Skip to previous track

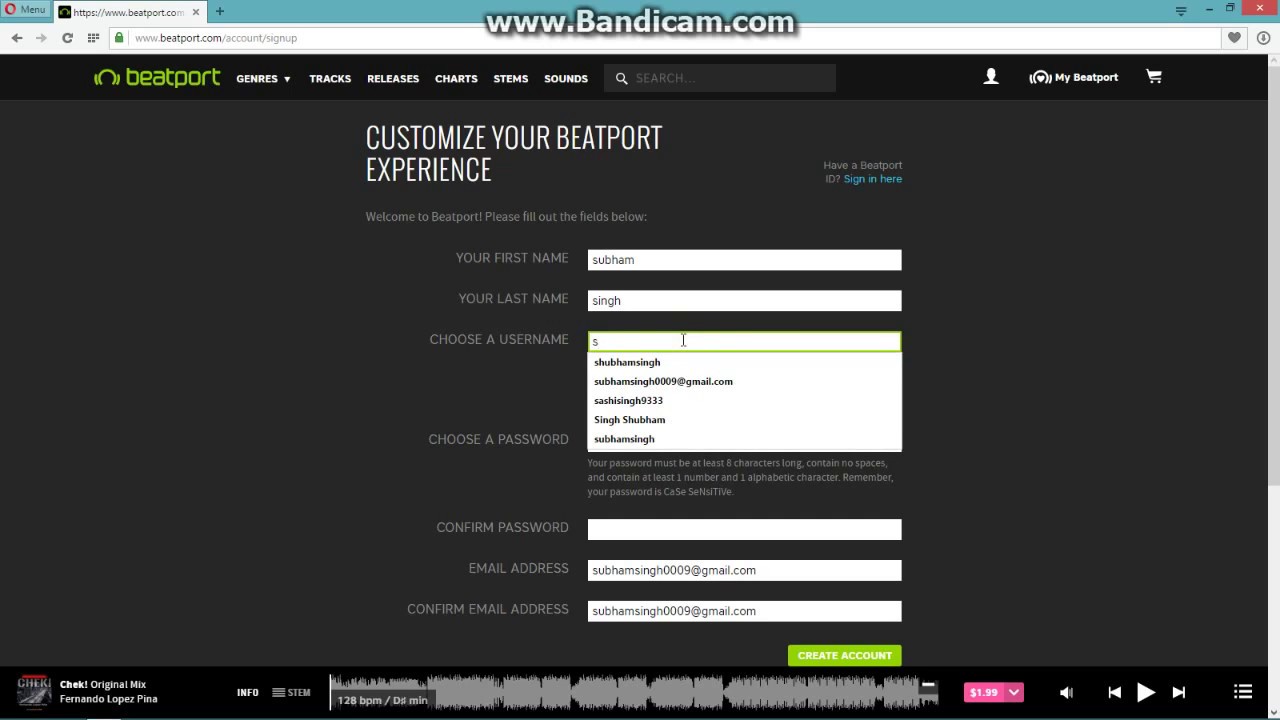tap(1114, 692)
